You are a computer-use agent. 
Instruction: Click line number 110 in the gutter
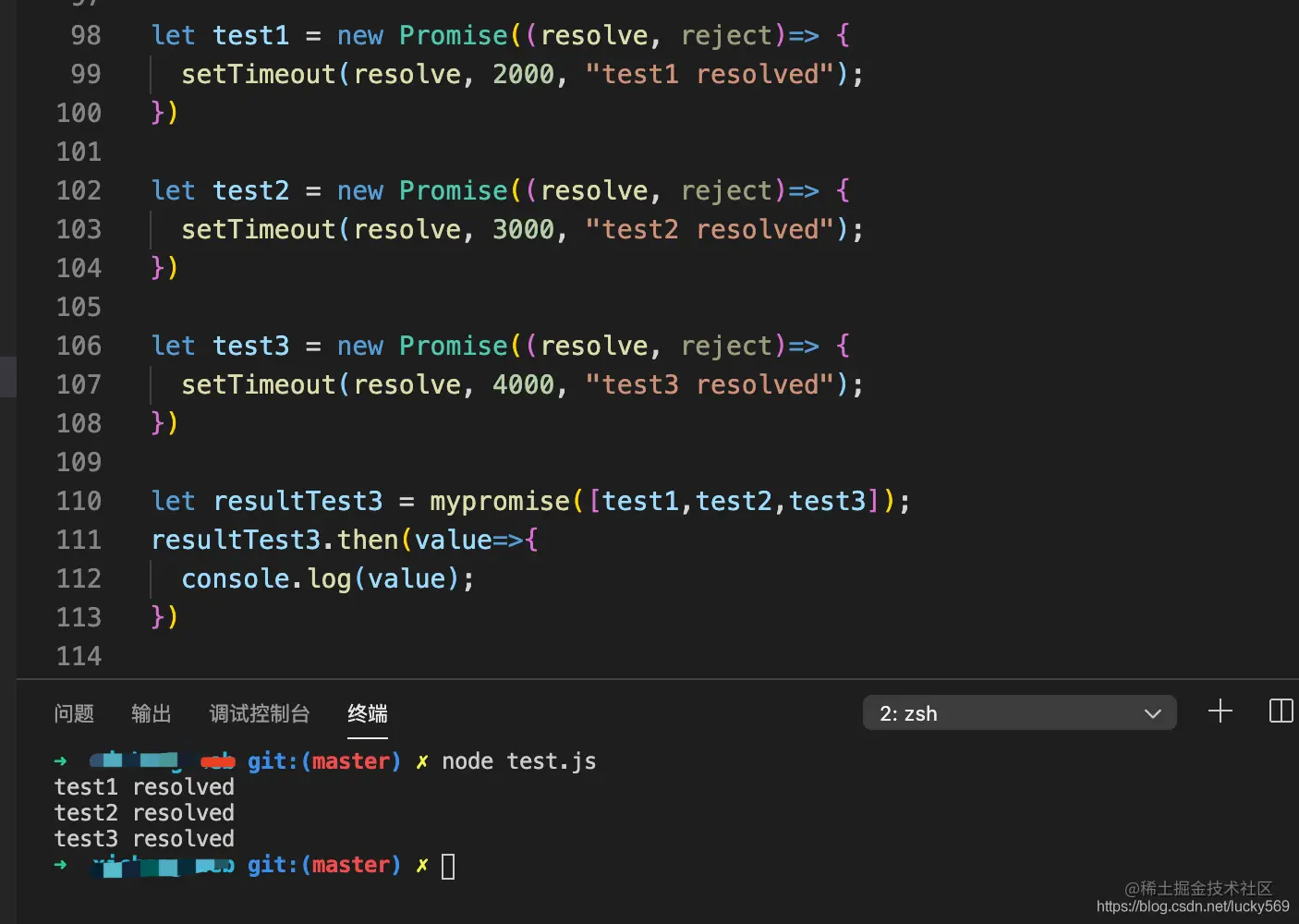tap(79, 501)
